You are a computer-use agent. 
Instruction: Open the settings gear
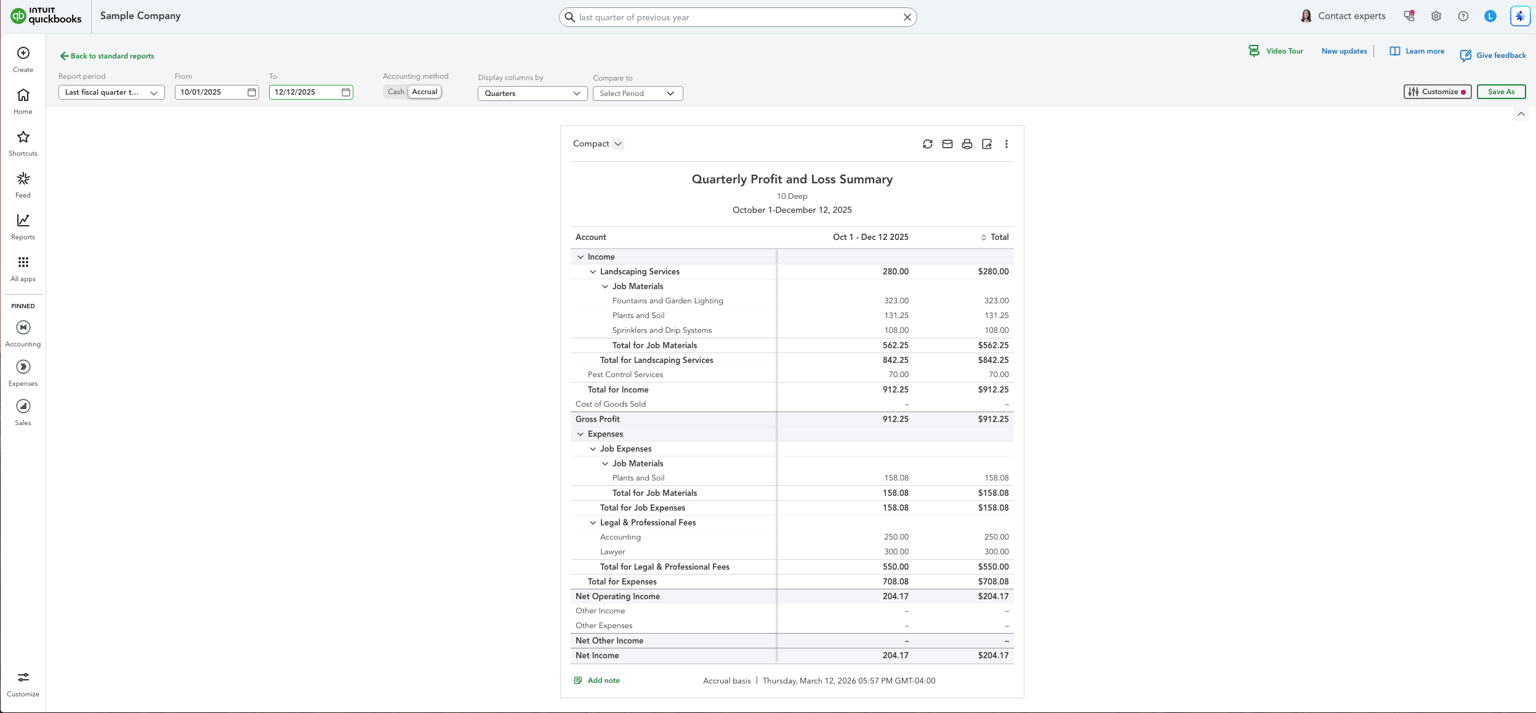[x=1436, y=16]
